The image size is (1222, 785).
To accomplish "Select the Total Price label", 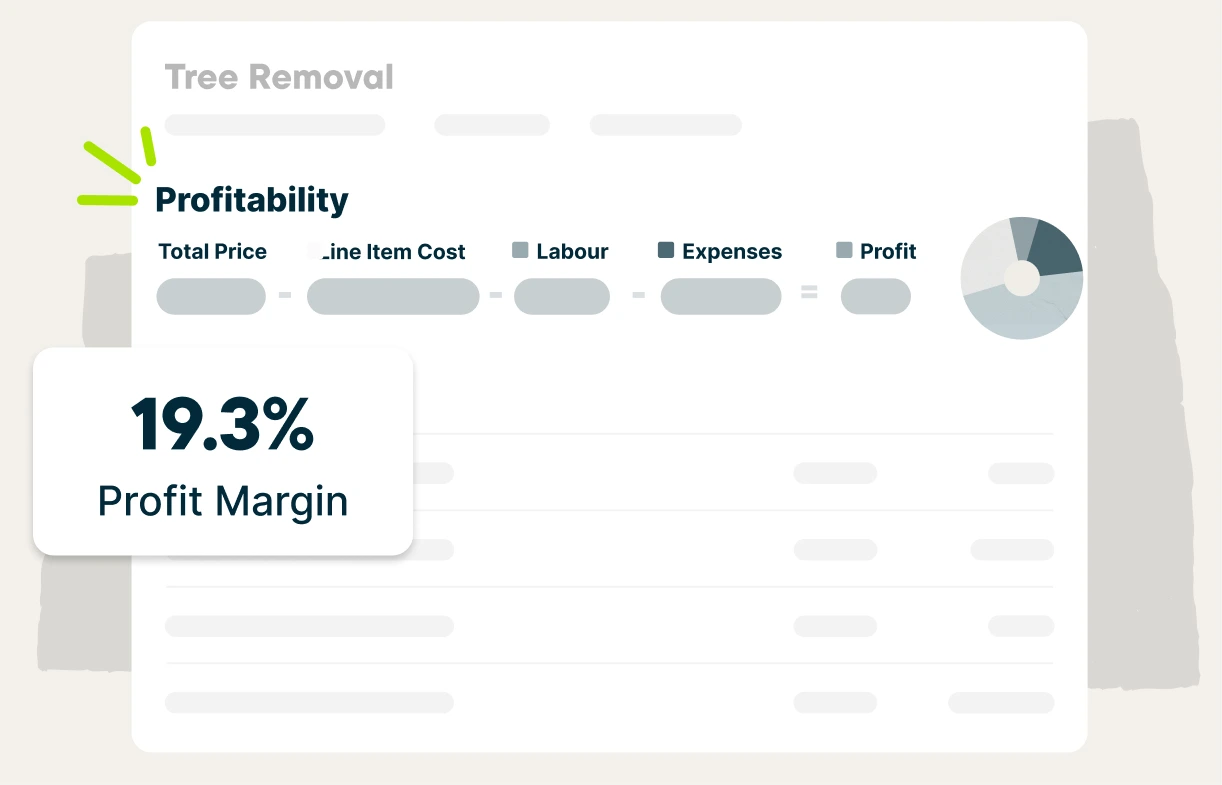I will [x=212, y=252].
